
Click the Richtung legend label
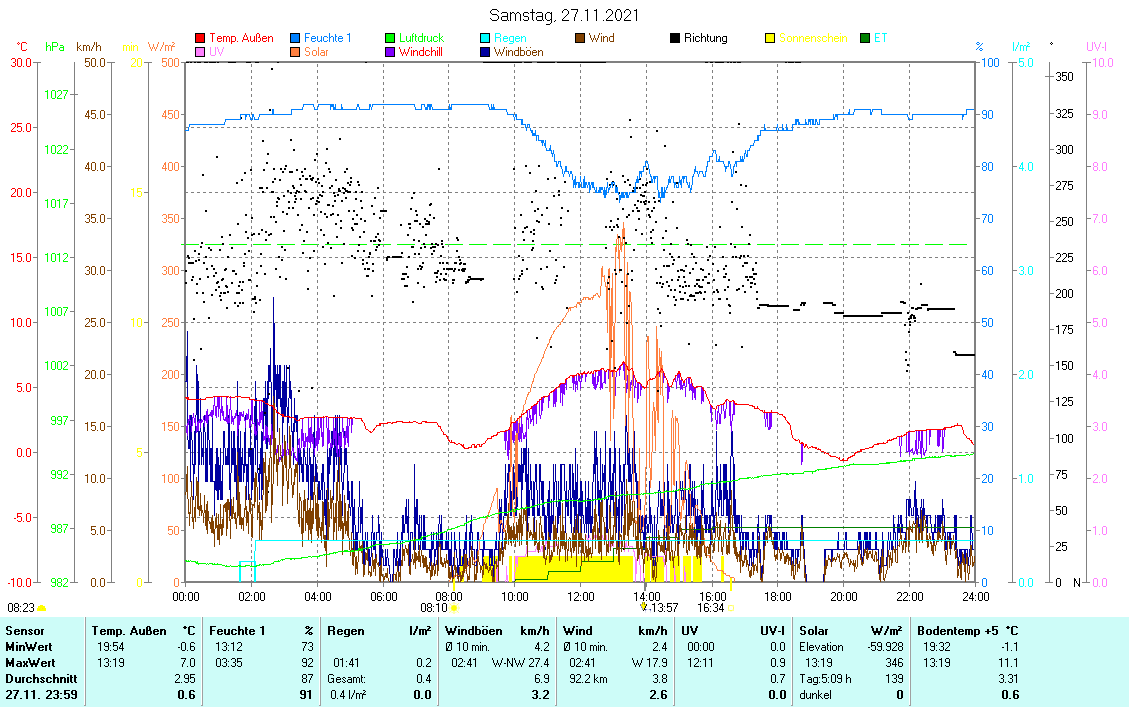pos(705,39)
